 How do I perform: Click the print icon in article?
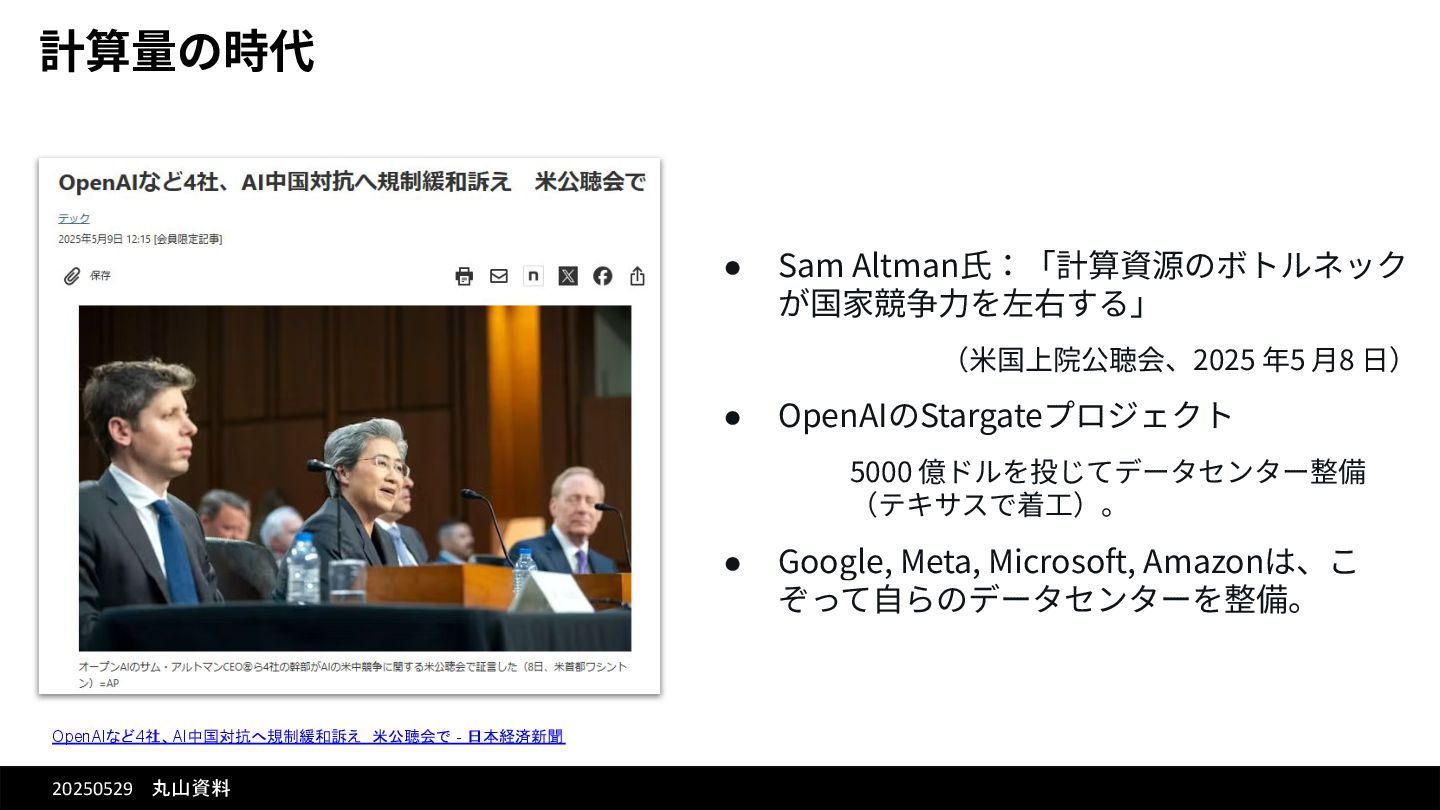click(464, 276)
